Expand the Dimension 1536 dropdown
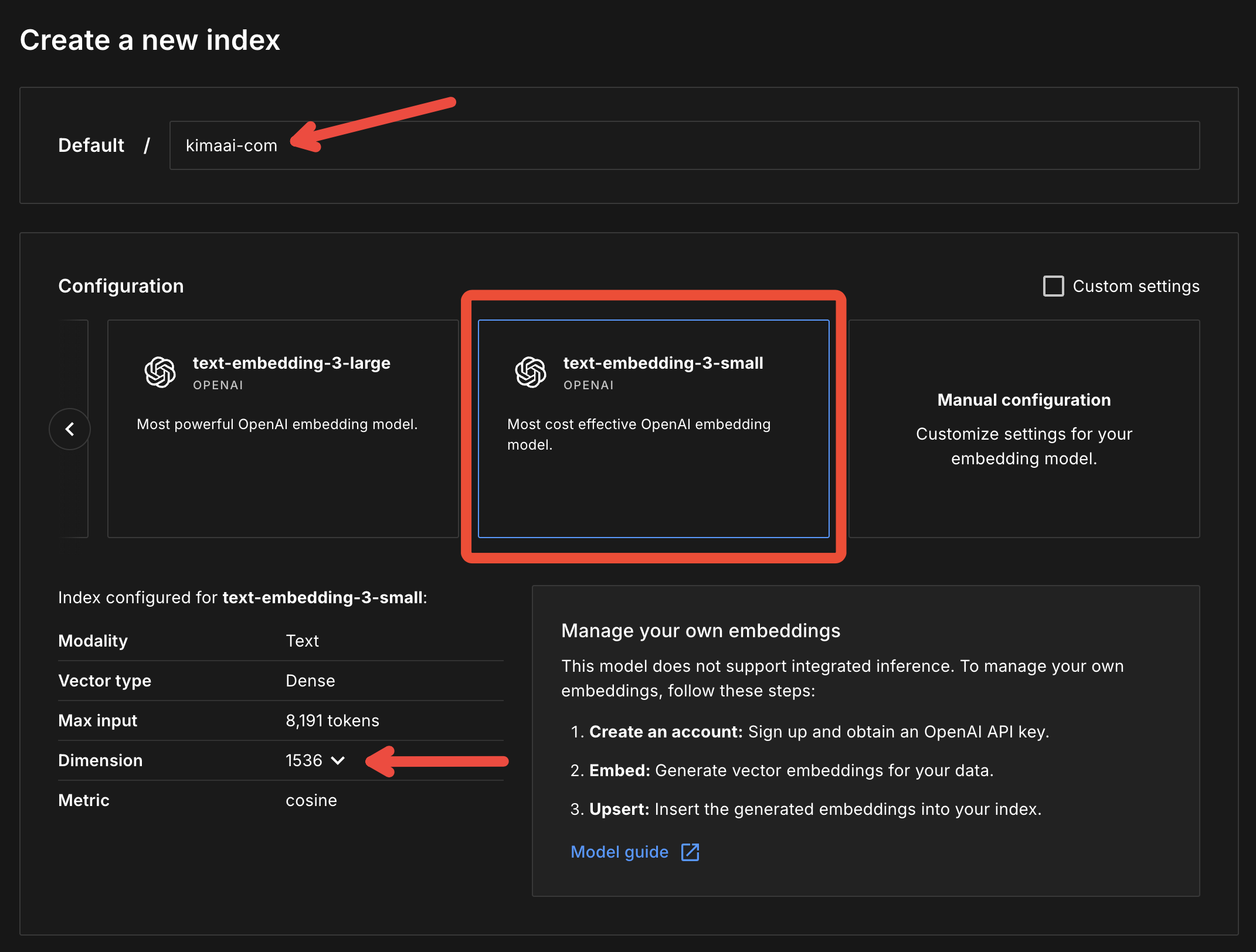The image size is (1256, 952). [304, 760]
